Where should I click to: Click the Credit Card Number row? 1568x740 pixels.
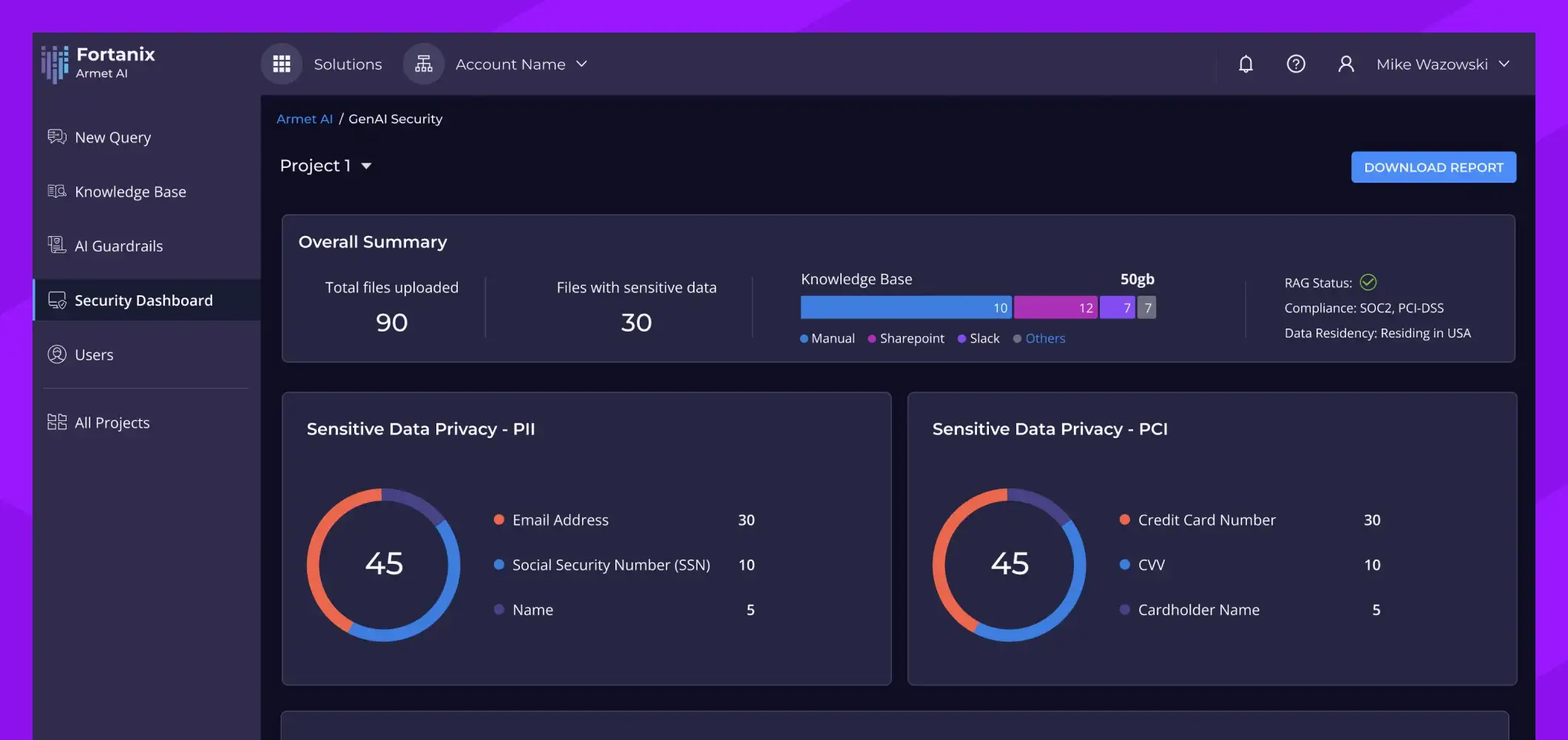(x=1250, y=519)
